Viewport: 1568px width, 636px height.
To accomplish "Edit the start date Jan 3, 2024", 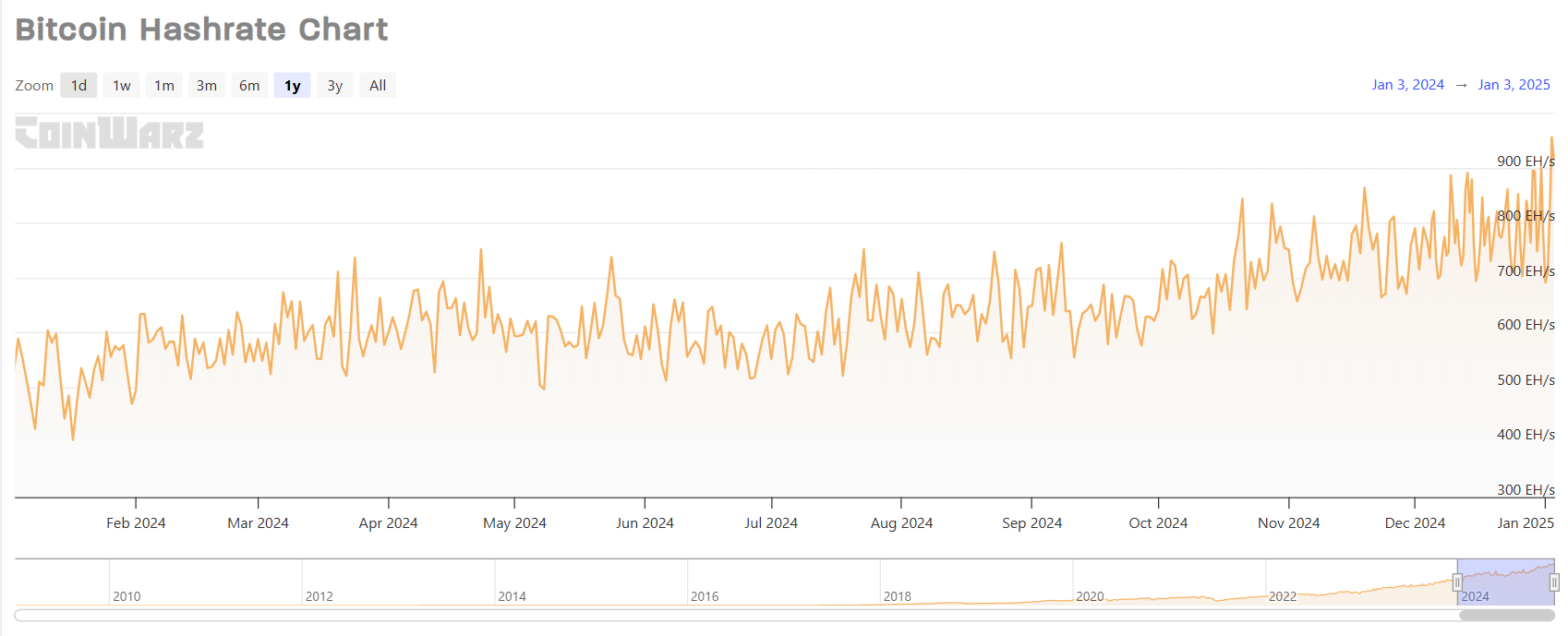I will tap(1407, 85).
